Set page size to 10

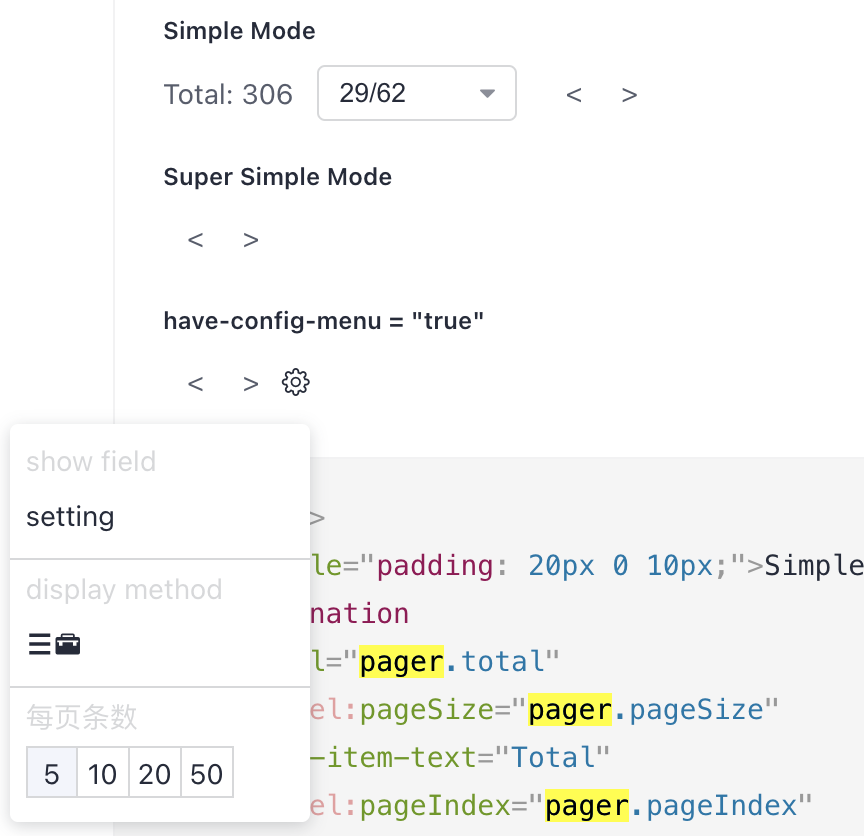tap(103, 773)
